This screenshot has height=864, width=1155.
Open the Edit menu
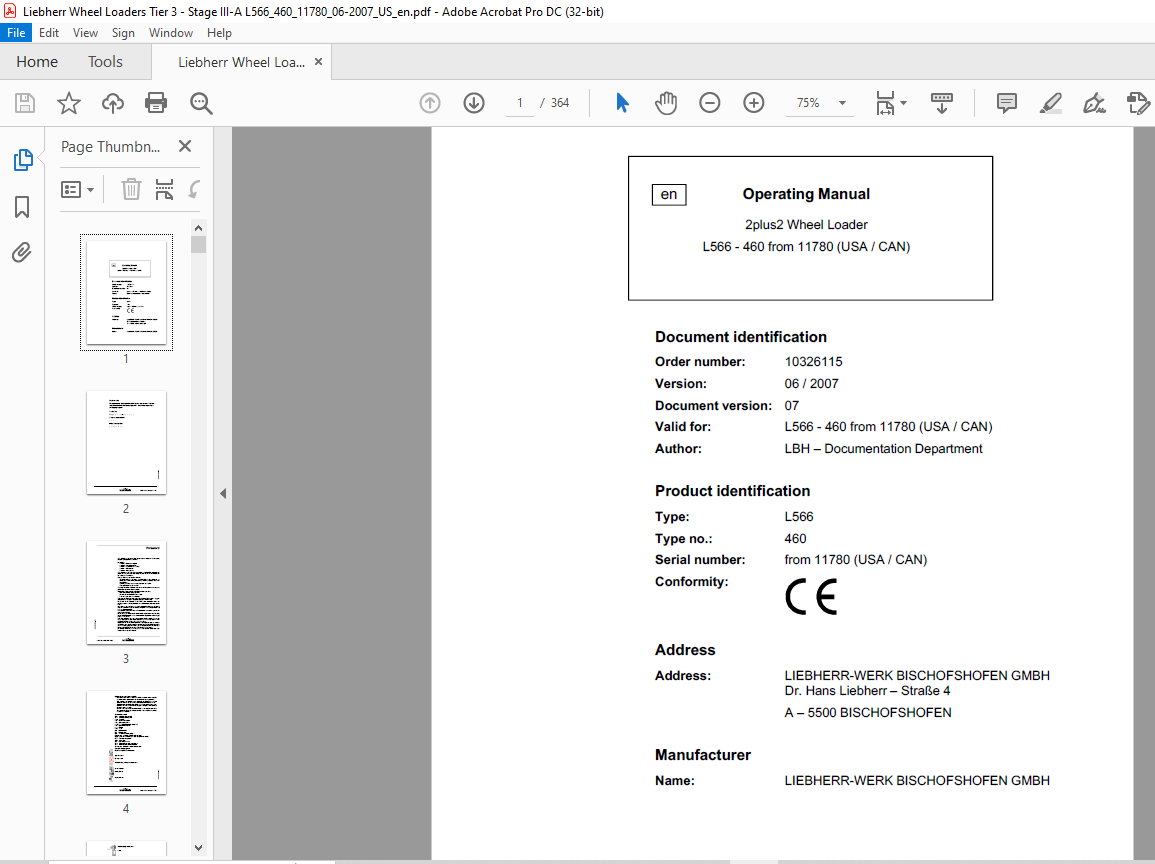pos(49,32)
